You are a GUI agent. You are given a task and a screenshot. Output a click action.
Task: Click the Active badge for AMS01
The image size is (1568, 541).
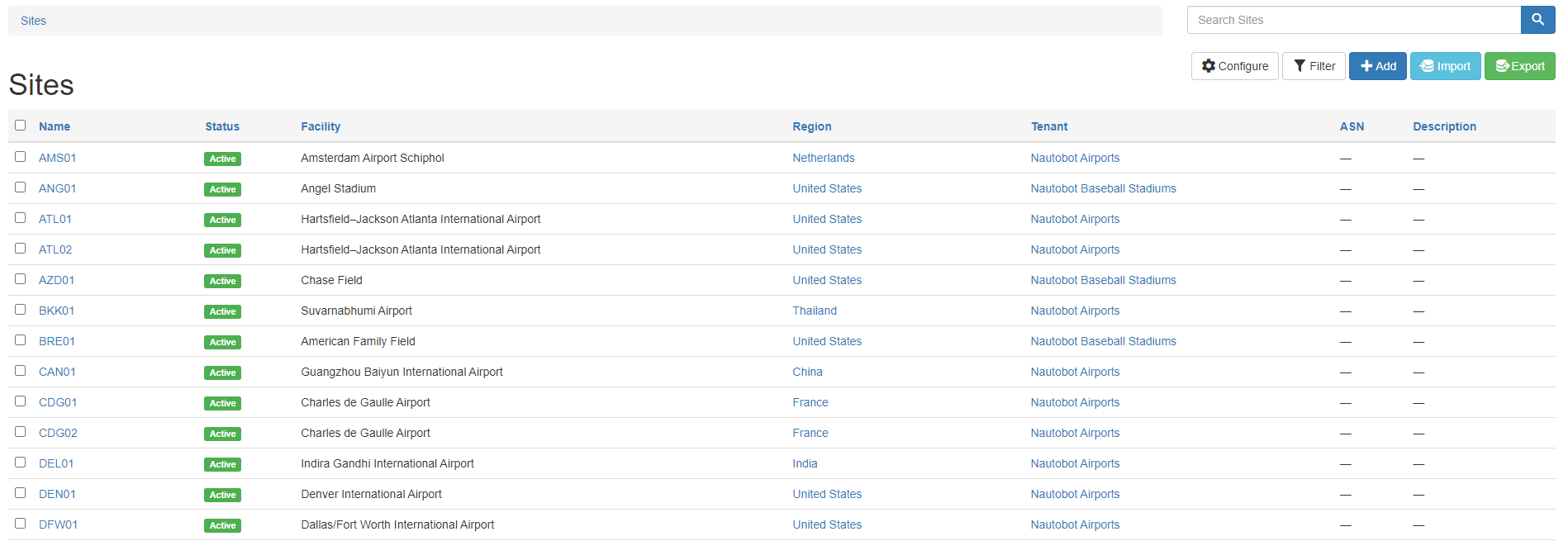click(222, 159)
